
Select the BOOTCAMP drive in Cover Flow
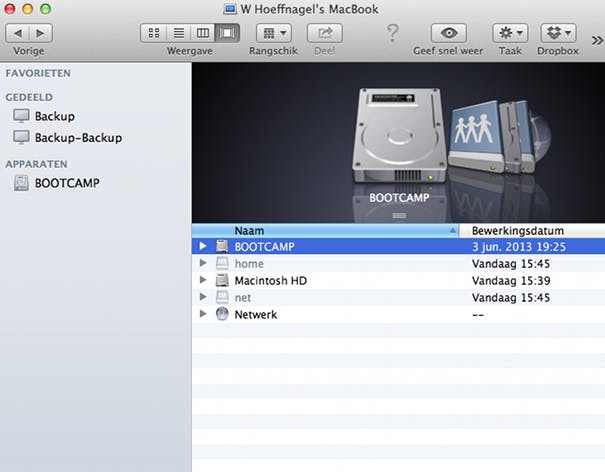click(x=399, y=136)
